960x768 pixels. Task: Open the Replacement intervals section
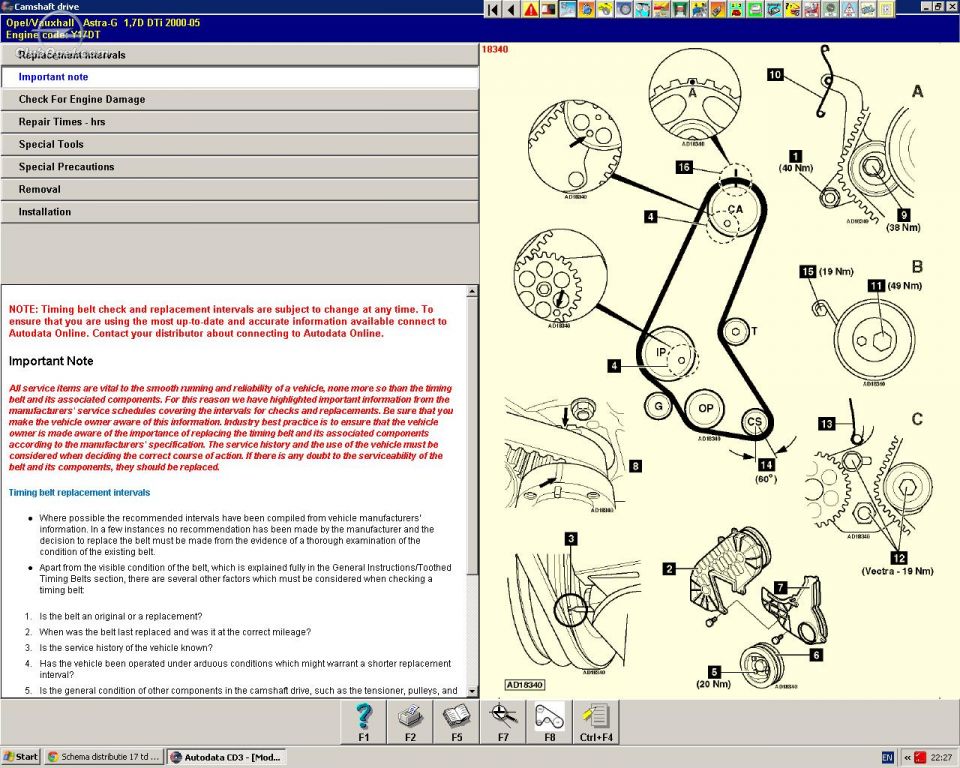tap(239, 55)
